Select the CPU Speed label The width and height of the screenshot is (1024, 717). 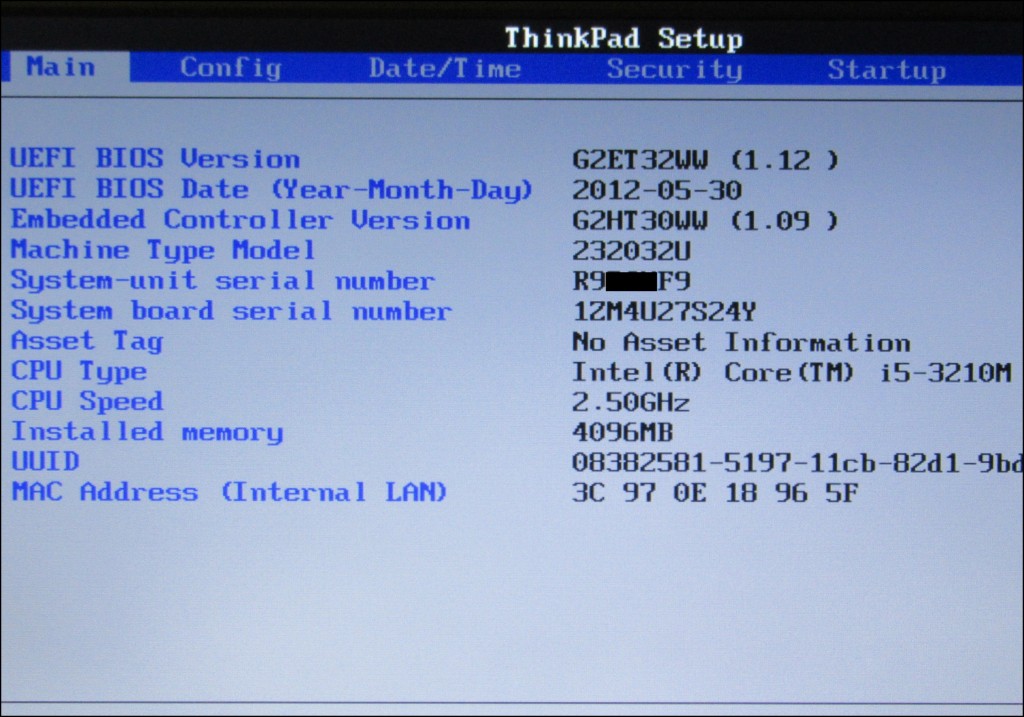click(87, 401)
